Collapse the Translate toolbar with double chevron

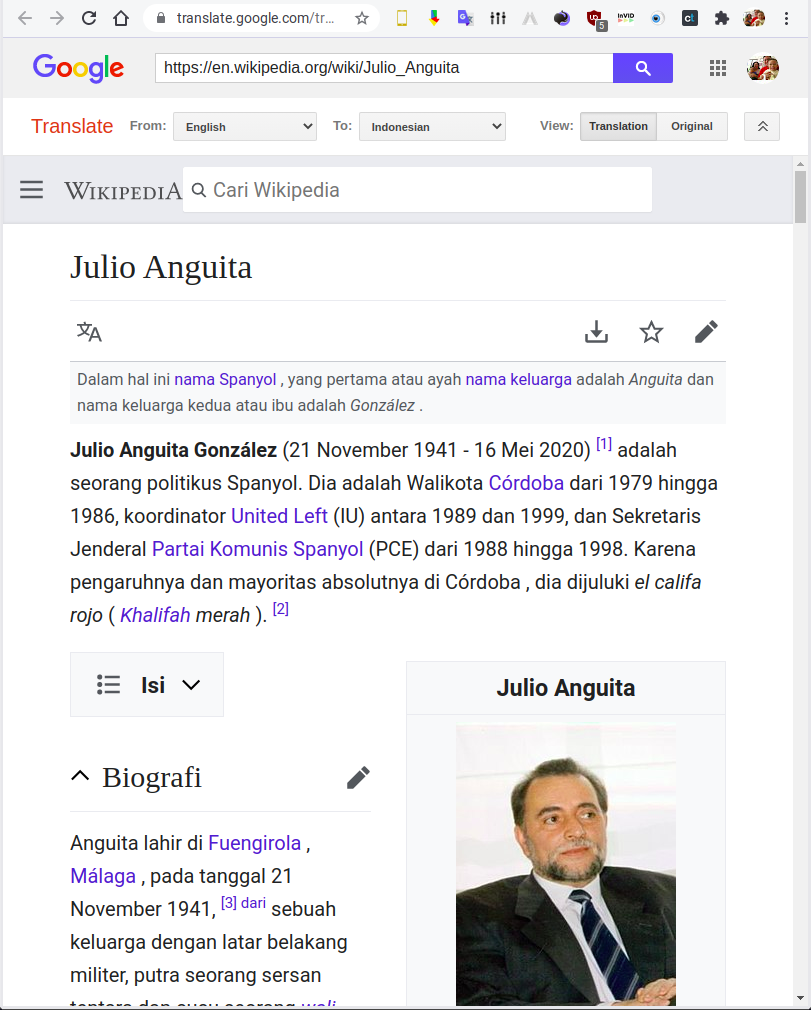(762, 126)
